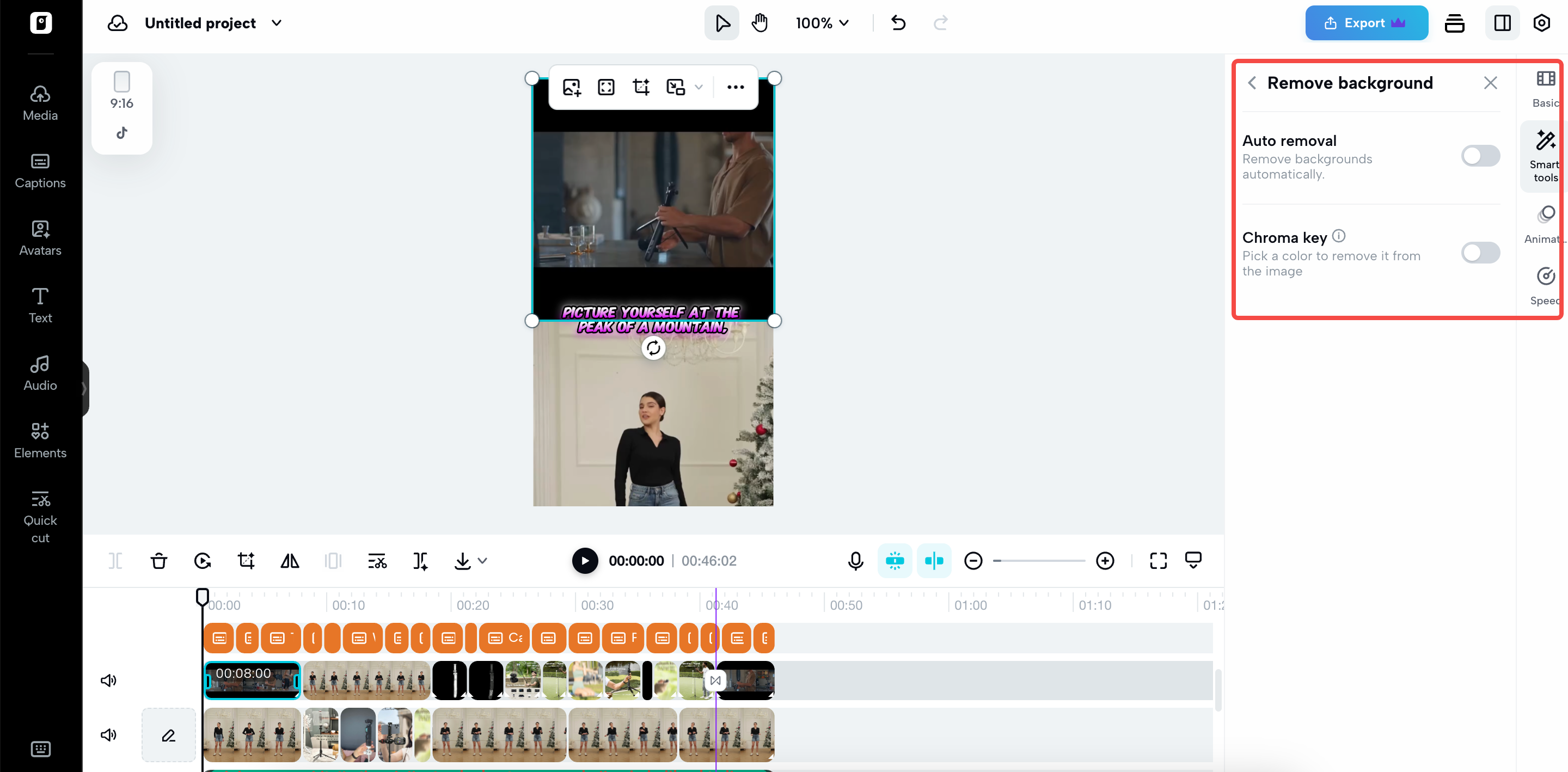Click the microphone record voiceover icon
Screen dimensions: 1568x772
(x=855, y=560)
